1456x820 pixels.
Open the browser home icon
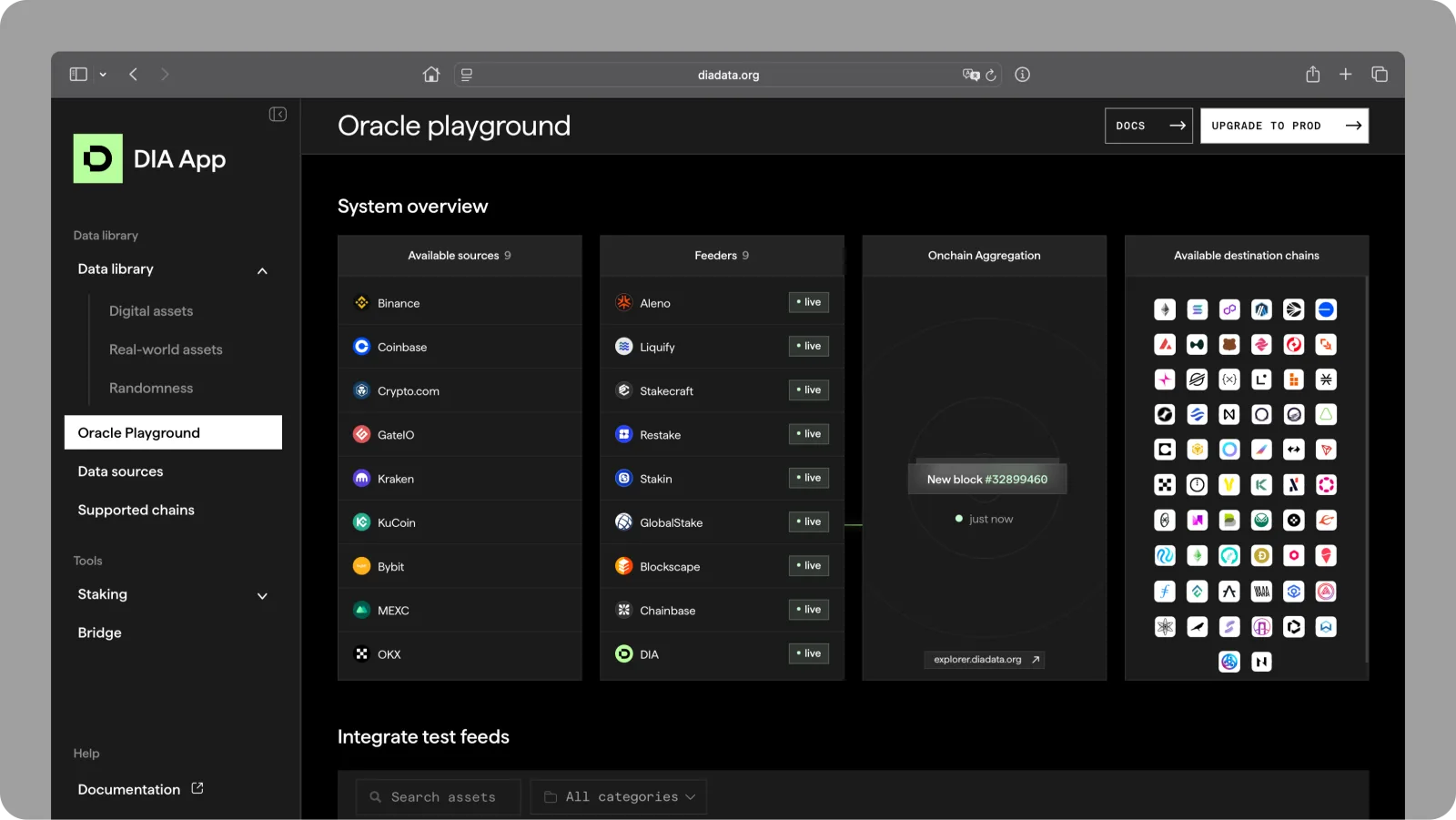tap(431, 75)
